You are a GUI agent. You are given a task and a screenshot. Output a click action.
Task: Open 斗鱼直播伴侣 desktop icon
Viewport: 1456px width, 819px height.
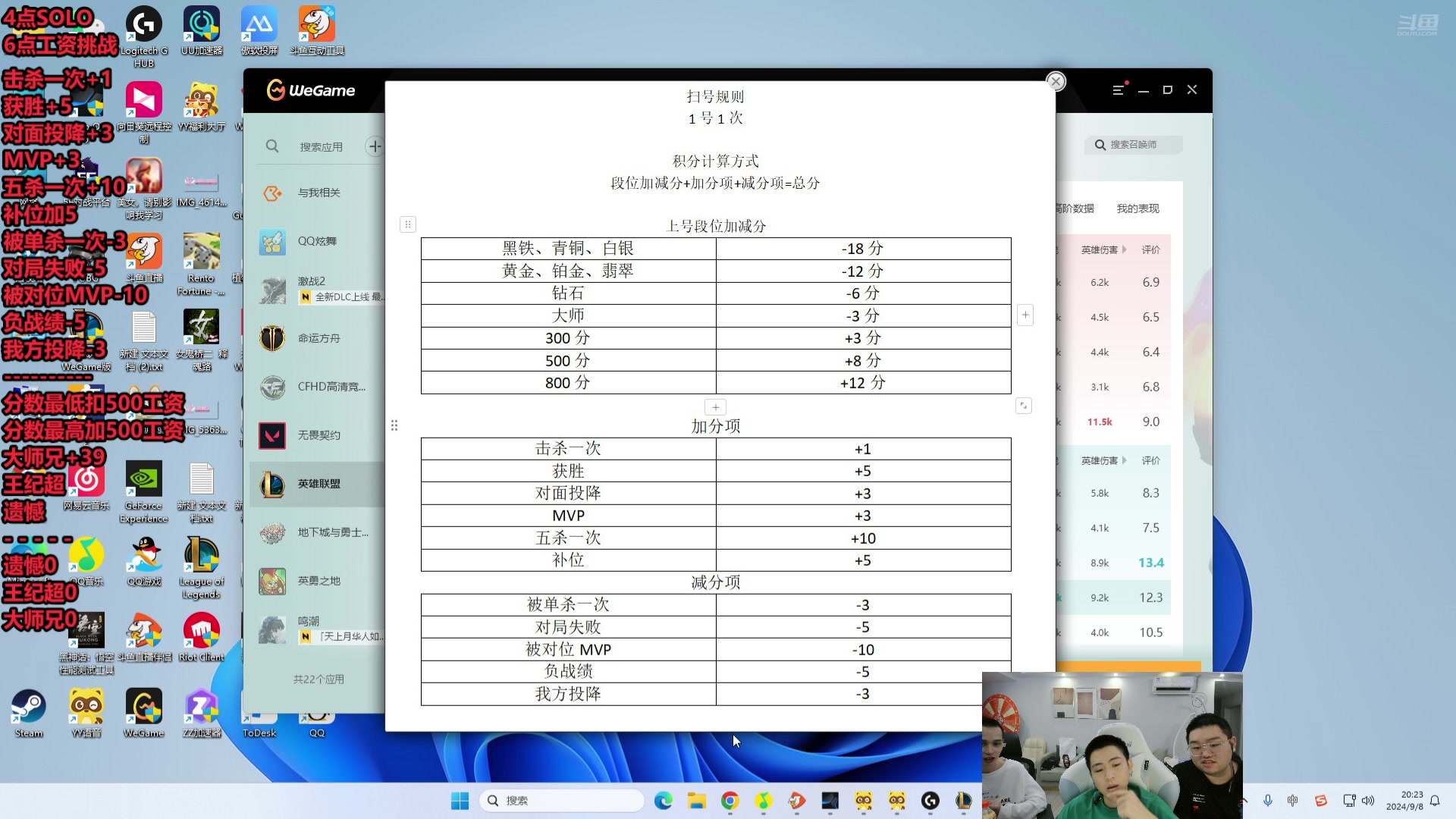click(x=144, y=637)
